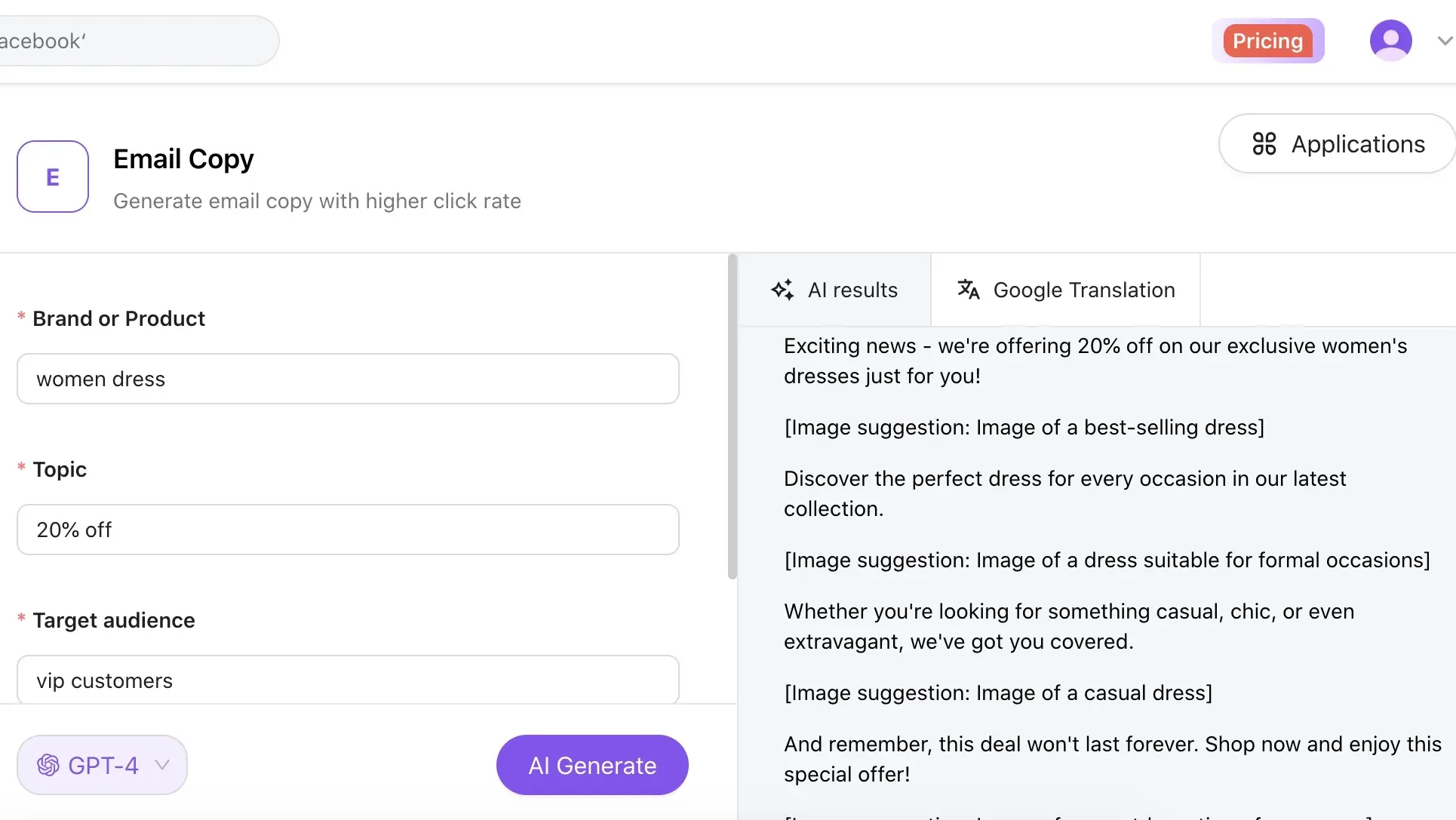Expand the account menu chevron
The image size is (1456, 820).
click(1444, 41)
